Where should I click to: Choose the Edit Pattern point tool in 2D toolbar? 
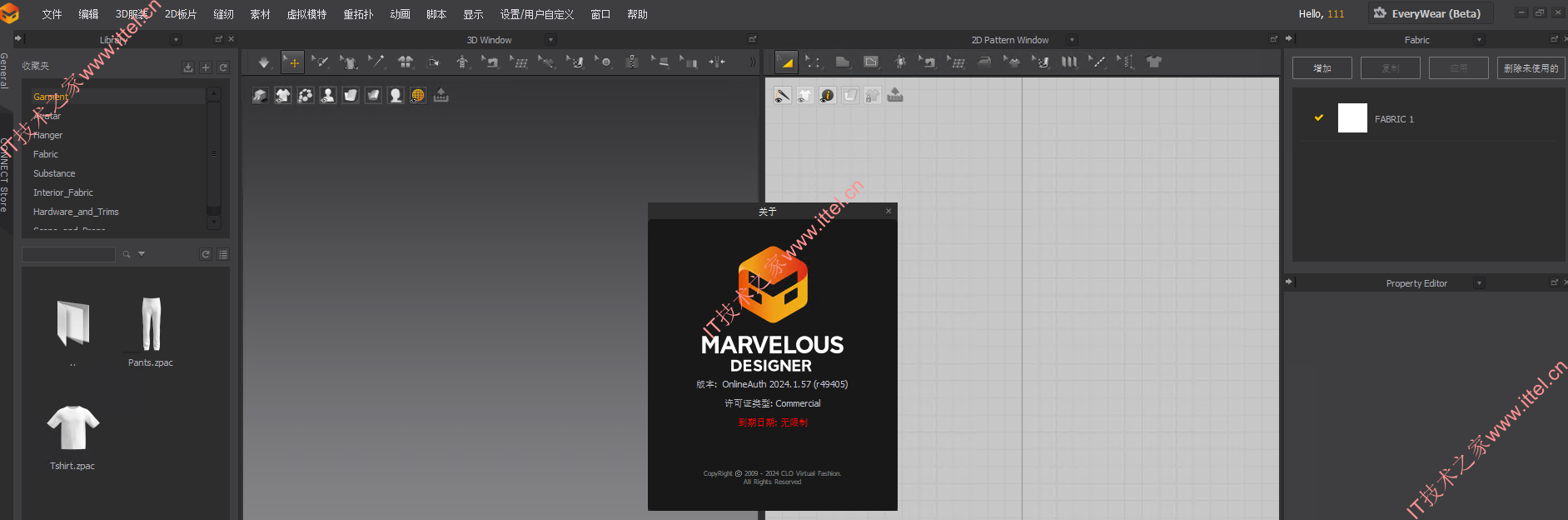(814, 62)
